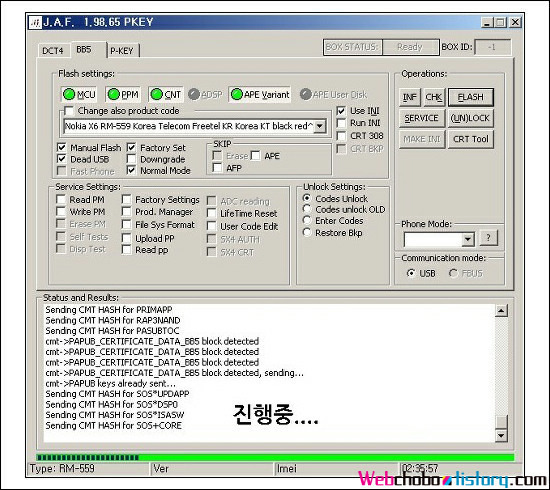Select the Codes Unlock radio button
Screen dimensions: 550x490
[307, 199]
